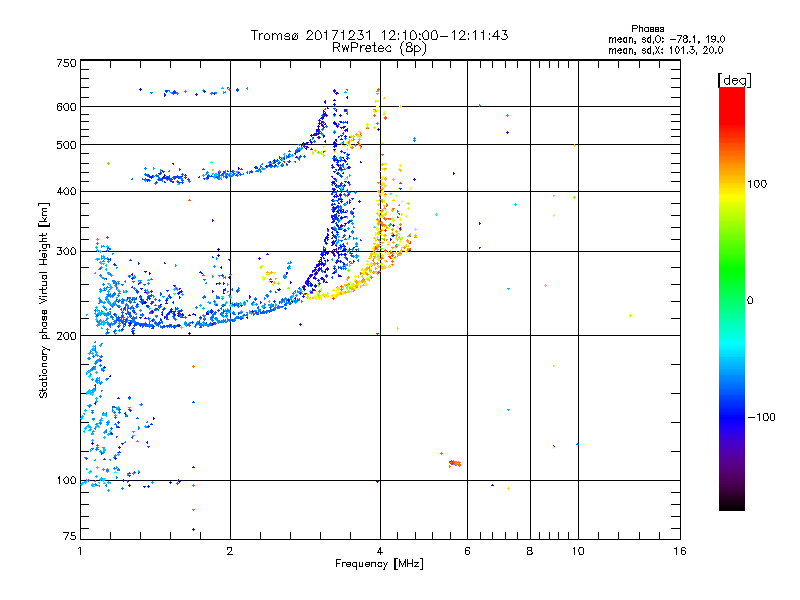
Task: Click the y-axis tick label "300"
Action: [66, 252]
